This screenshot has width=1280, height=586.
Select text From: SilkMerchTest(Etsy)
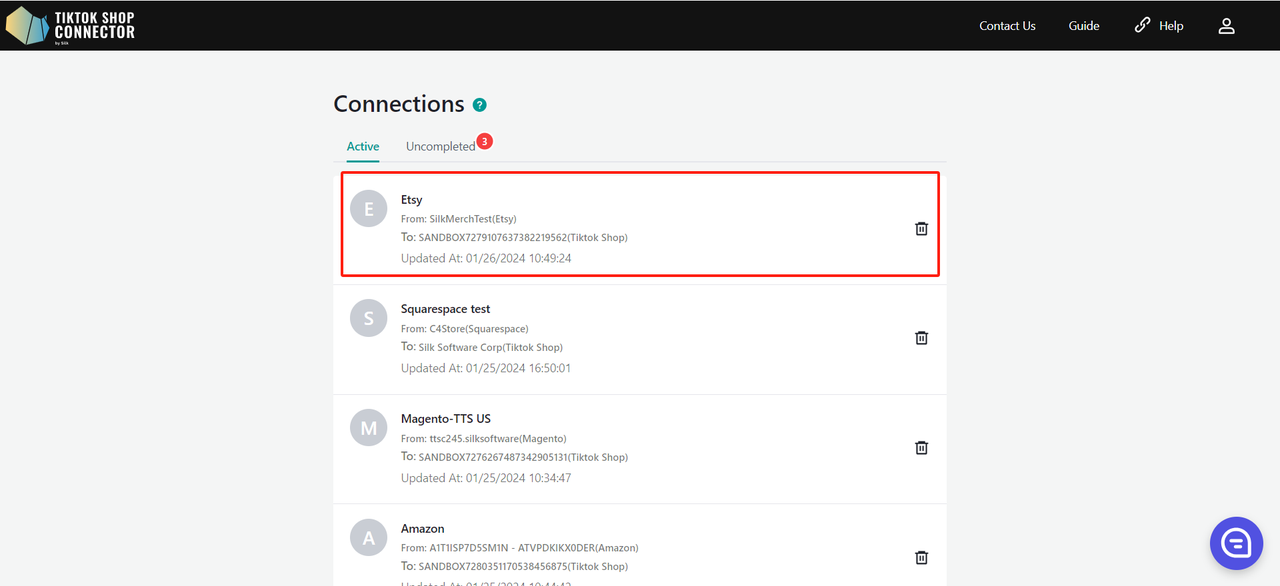click(x=459, y=219)
